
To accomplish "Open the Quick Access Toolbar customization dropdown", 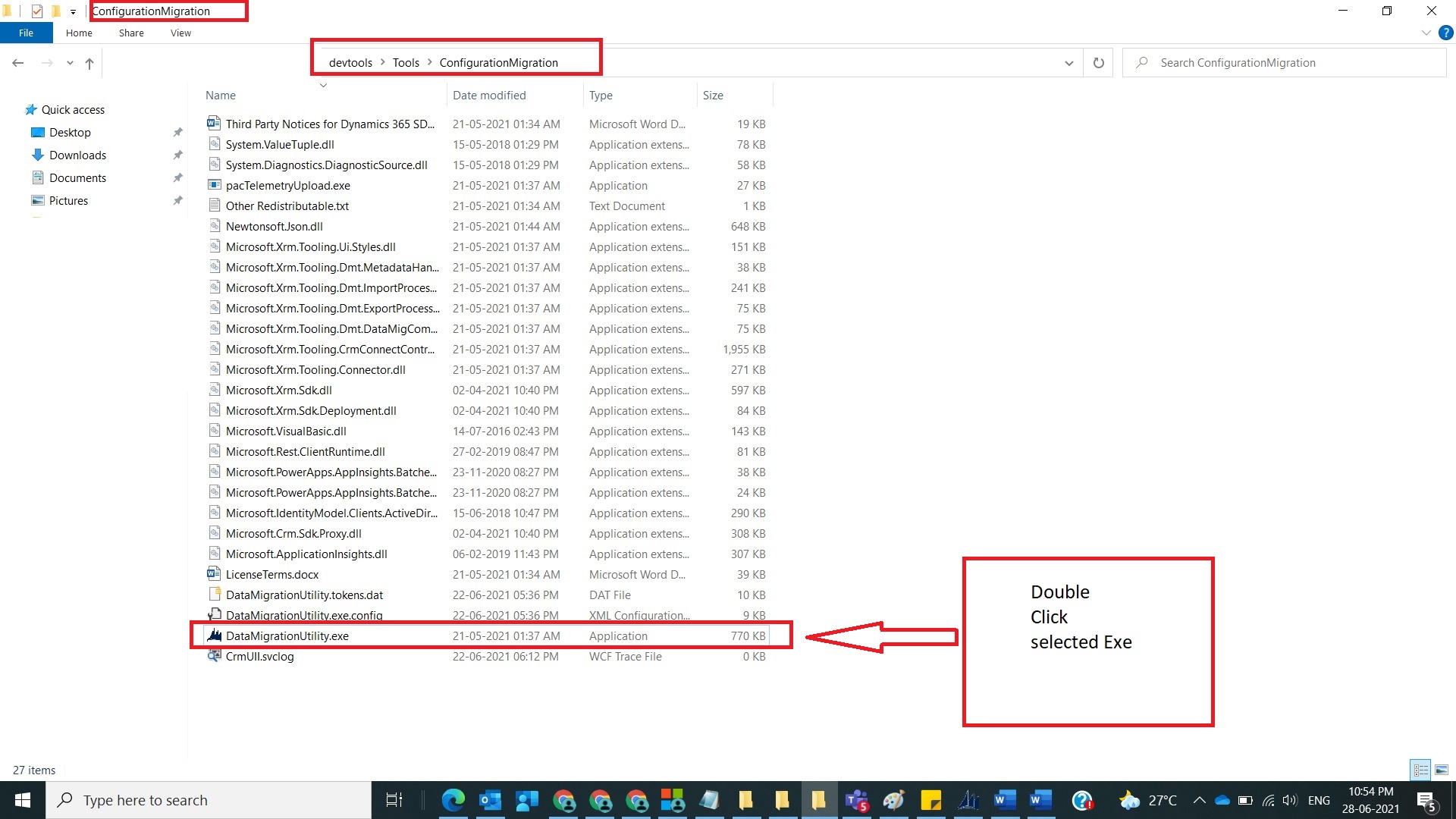I will [73, 11].
